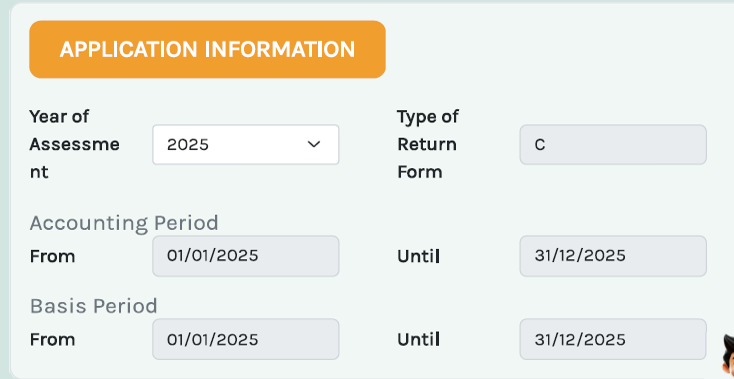Click the Until label under Accounting Period

tap(418, 256)
